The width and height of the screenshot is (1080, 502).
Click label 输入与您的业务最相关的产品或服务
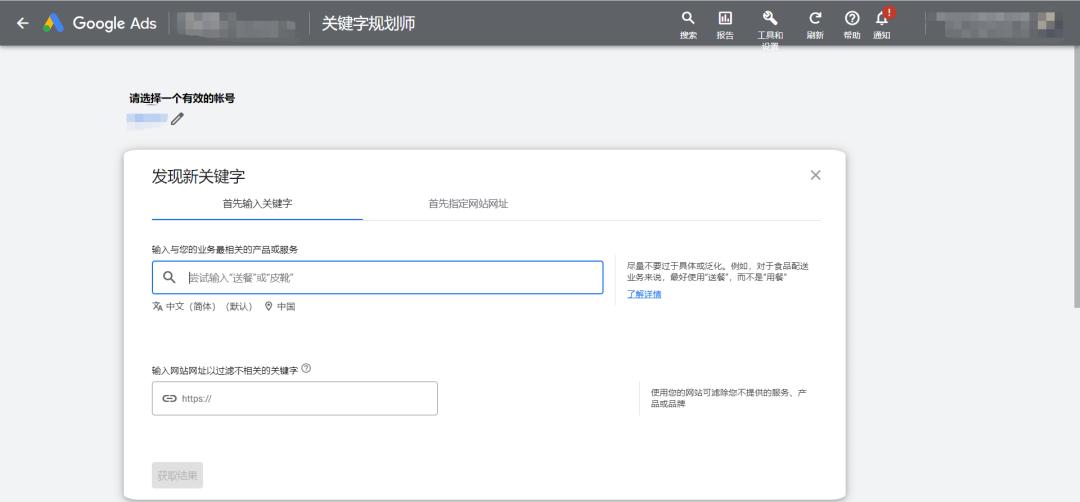(225, 249)
